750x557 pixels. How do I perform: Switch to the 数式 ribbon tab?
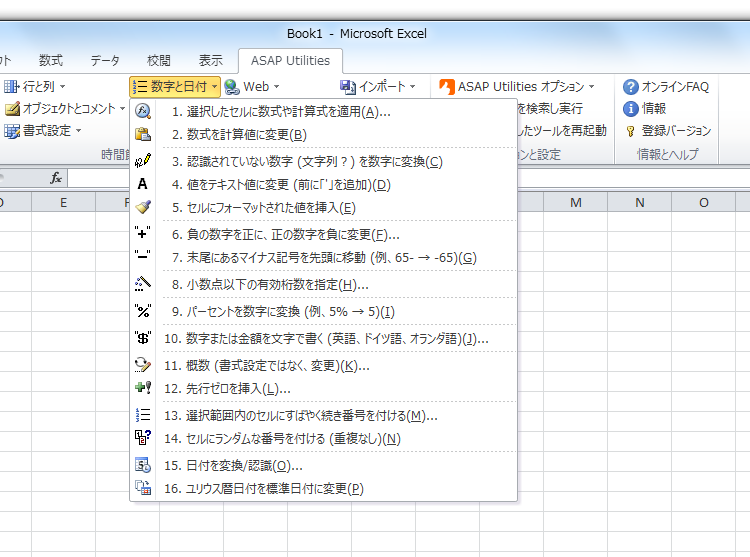point(51,60)
